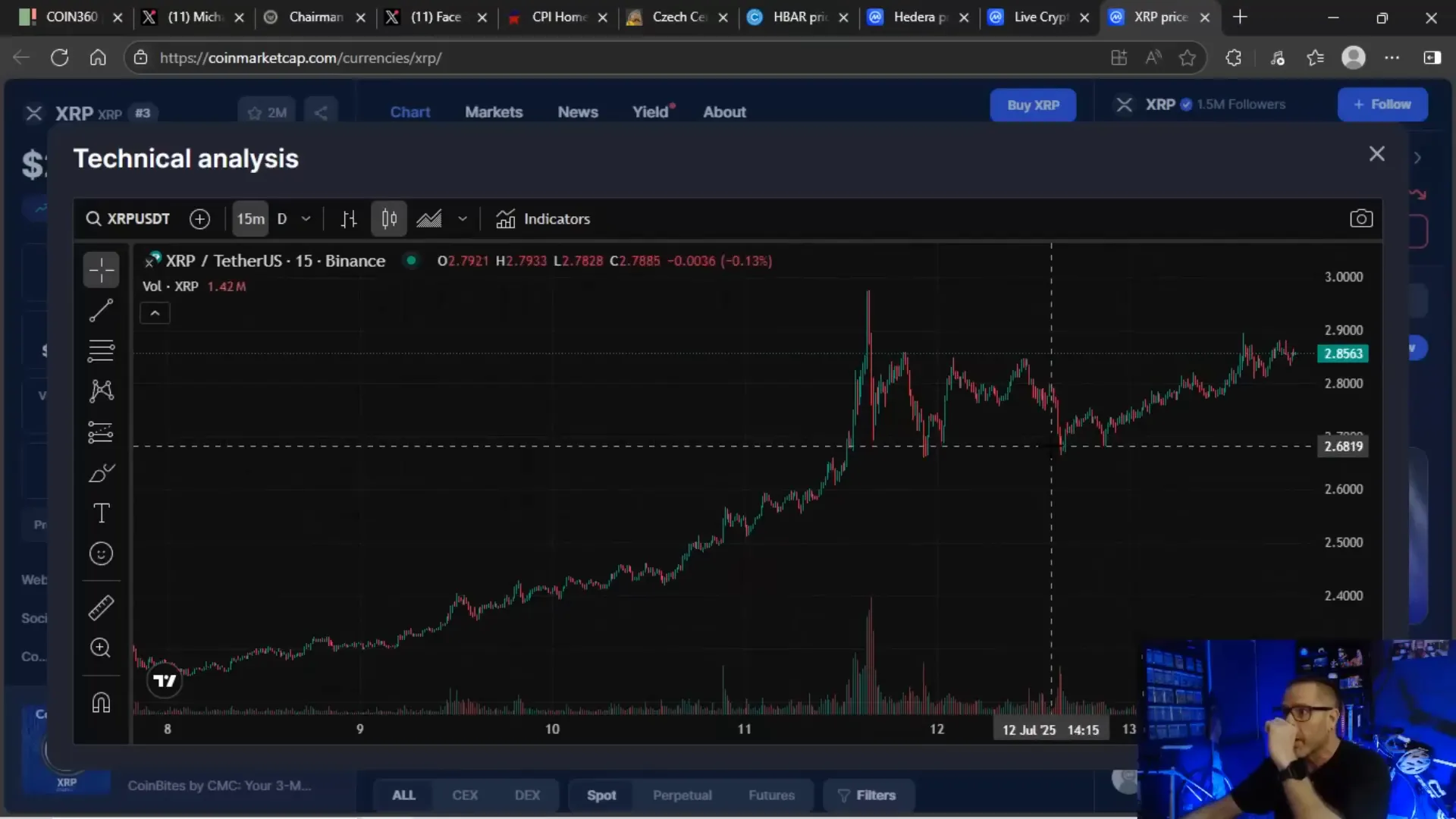This screenshot has height=819, width=1456.
Task: Add symbol to compare with plus icon
Action: [x=199, y=219]
